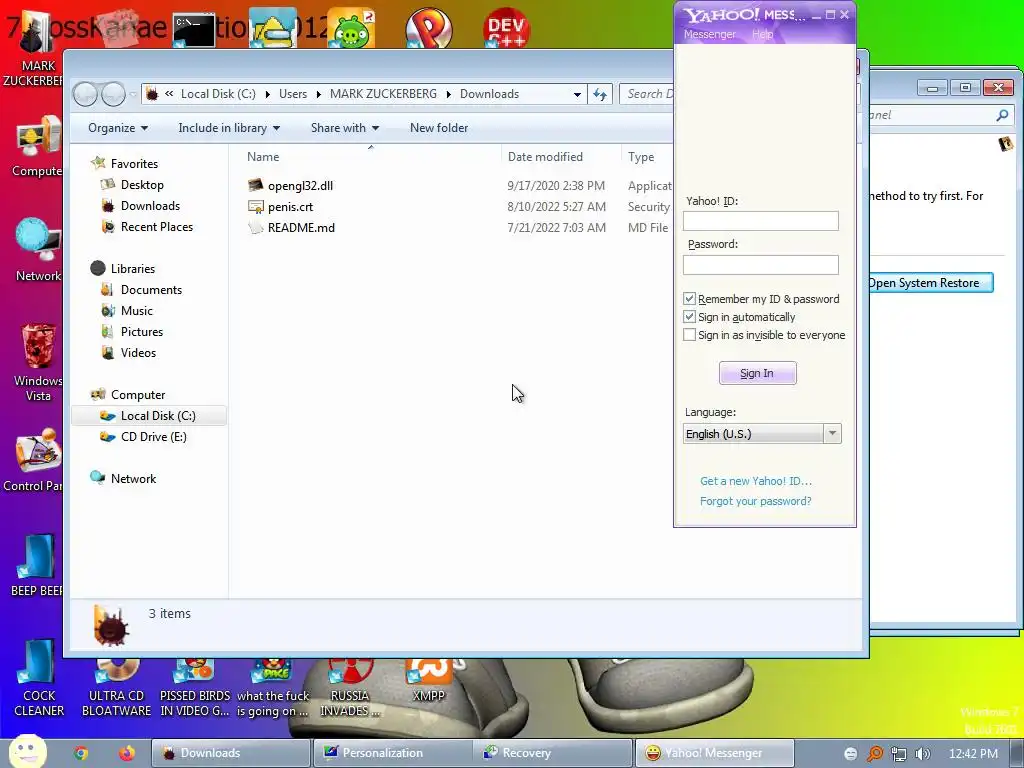Screen dimensions: 1024x768
Task: Click the New folder button
Action: (x=439, y=128)
